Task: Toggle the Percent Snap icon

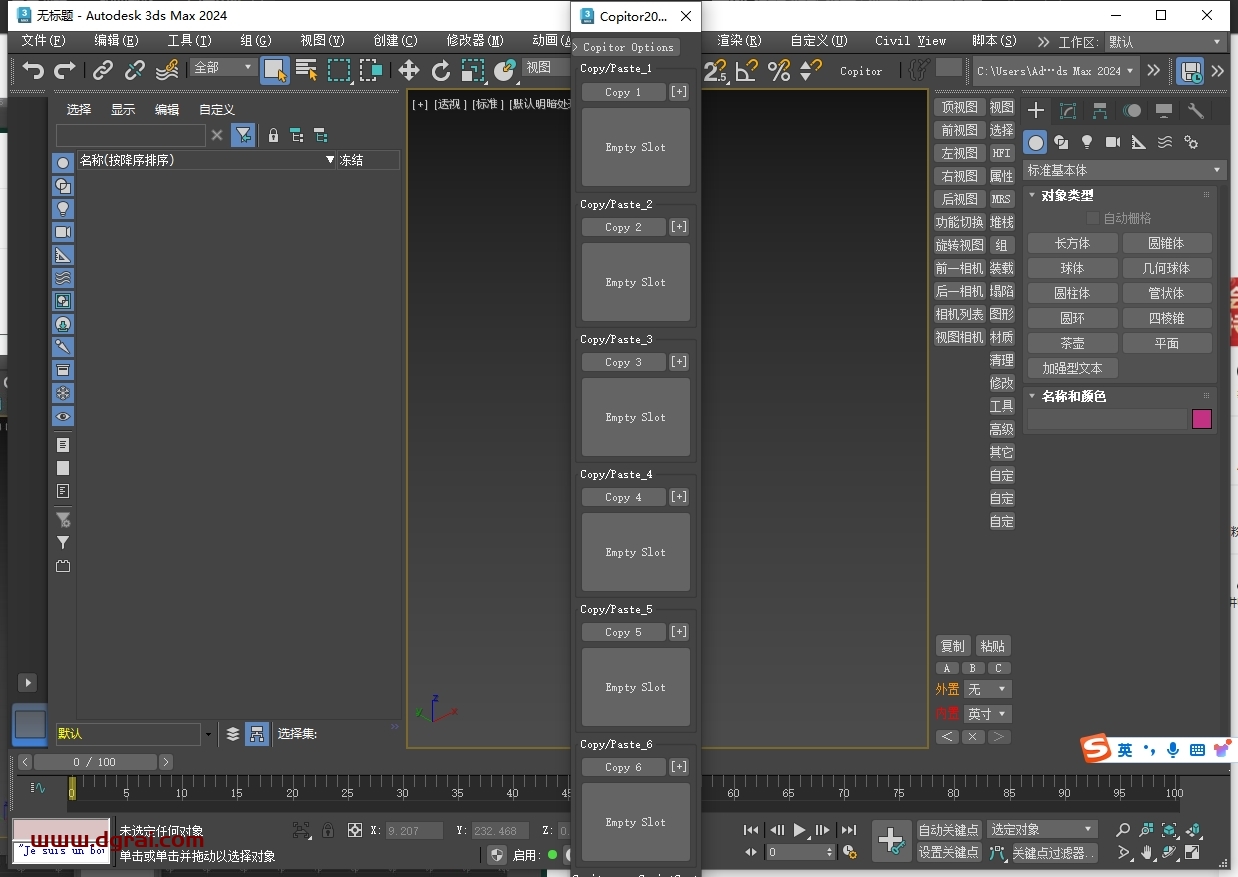Action: [779, 70]
